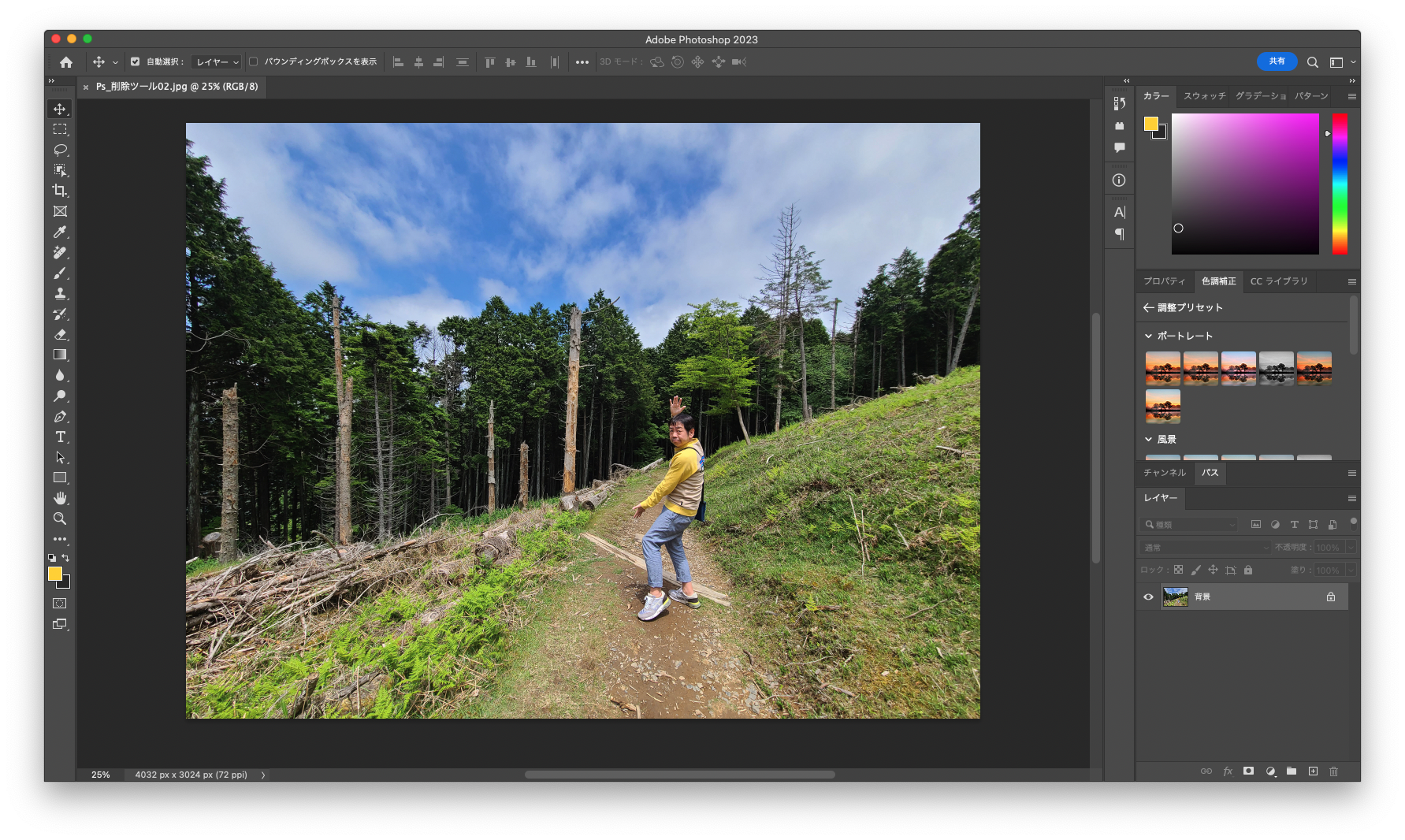
Task: Select the Spot Healing Brush tool
Action: tap(60, 252)
